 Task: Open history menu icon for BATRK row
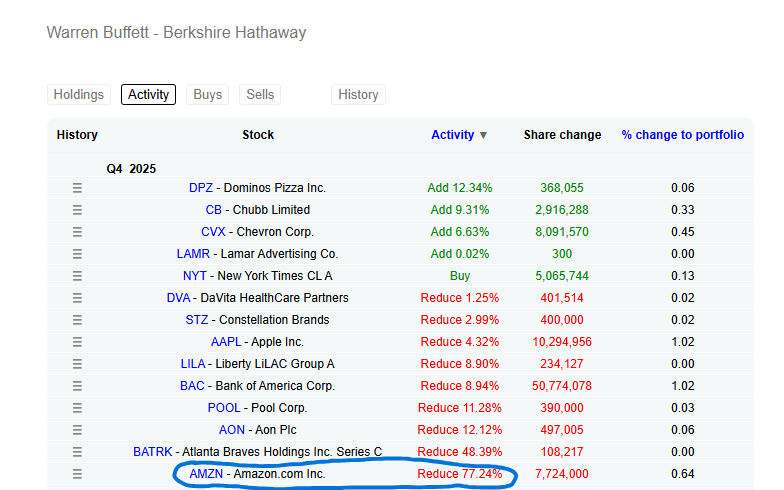[x=77, y=452]
